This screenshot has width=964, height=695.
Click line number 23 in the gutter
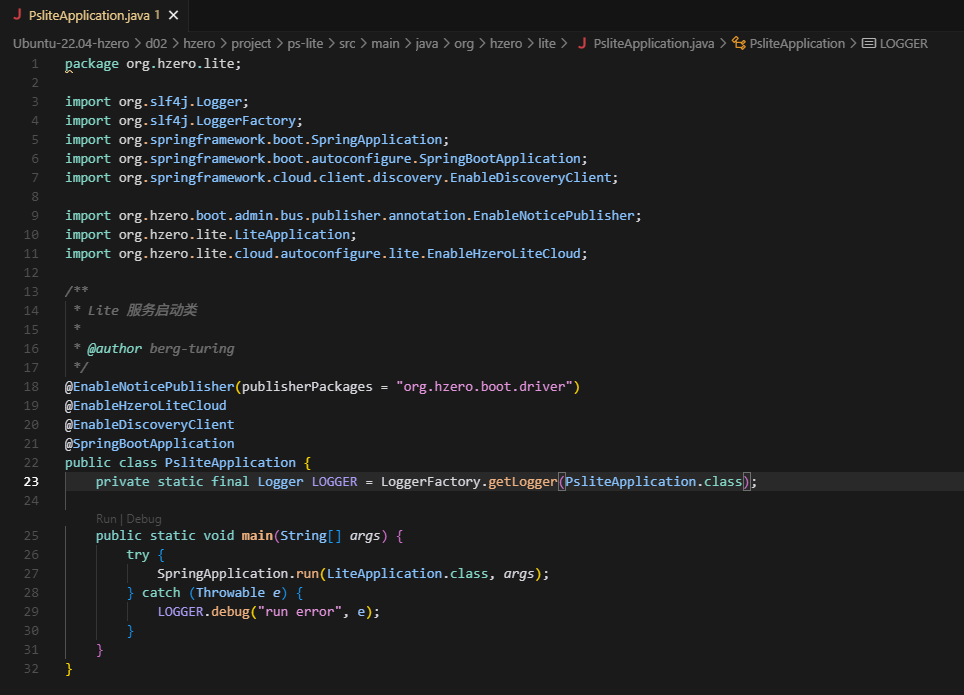click(32, 482)
